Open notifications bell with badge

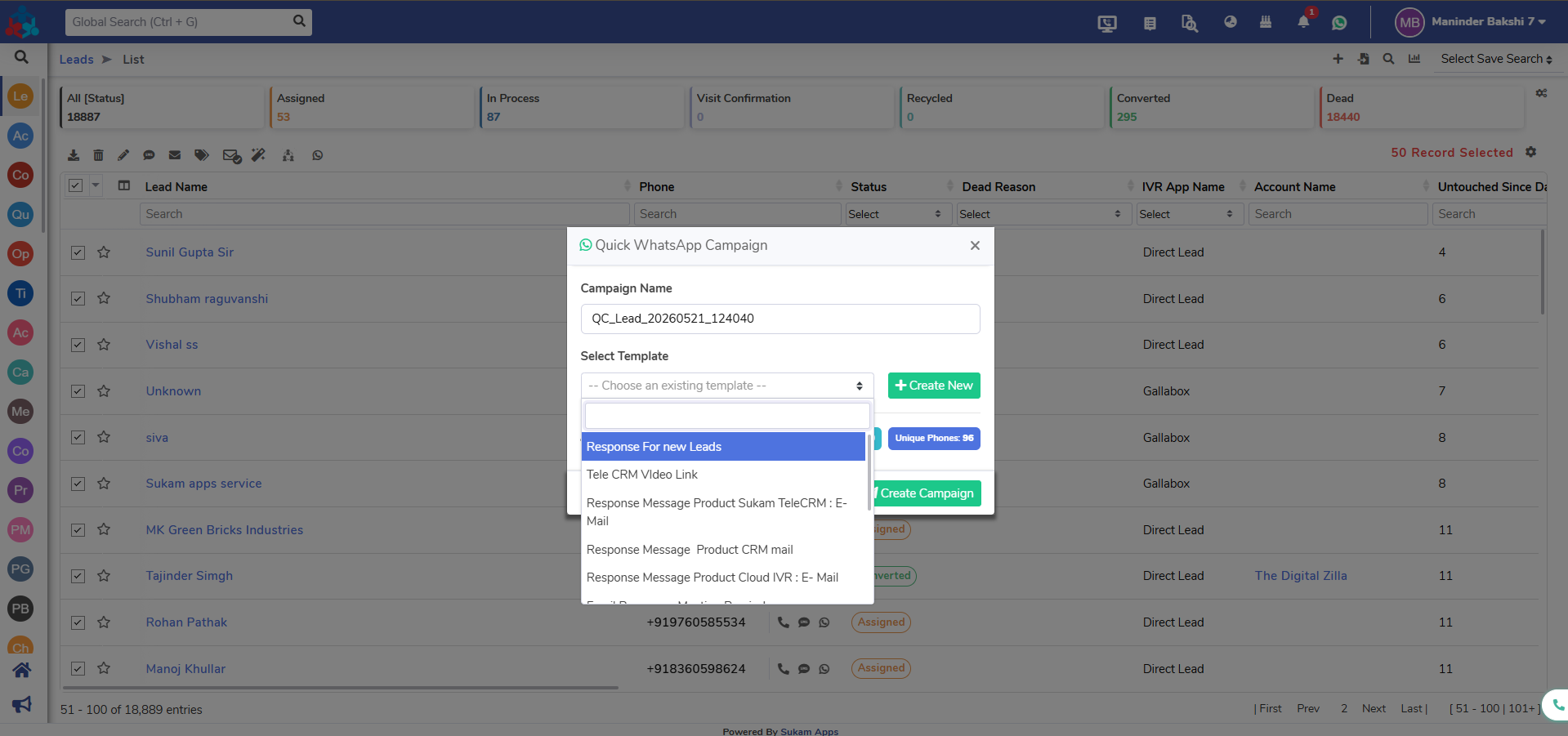click(1304, 21)
